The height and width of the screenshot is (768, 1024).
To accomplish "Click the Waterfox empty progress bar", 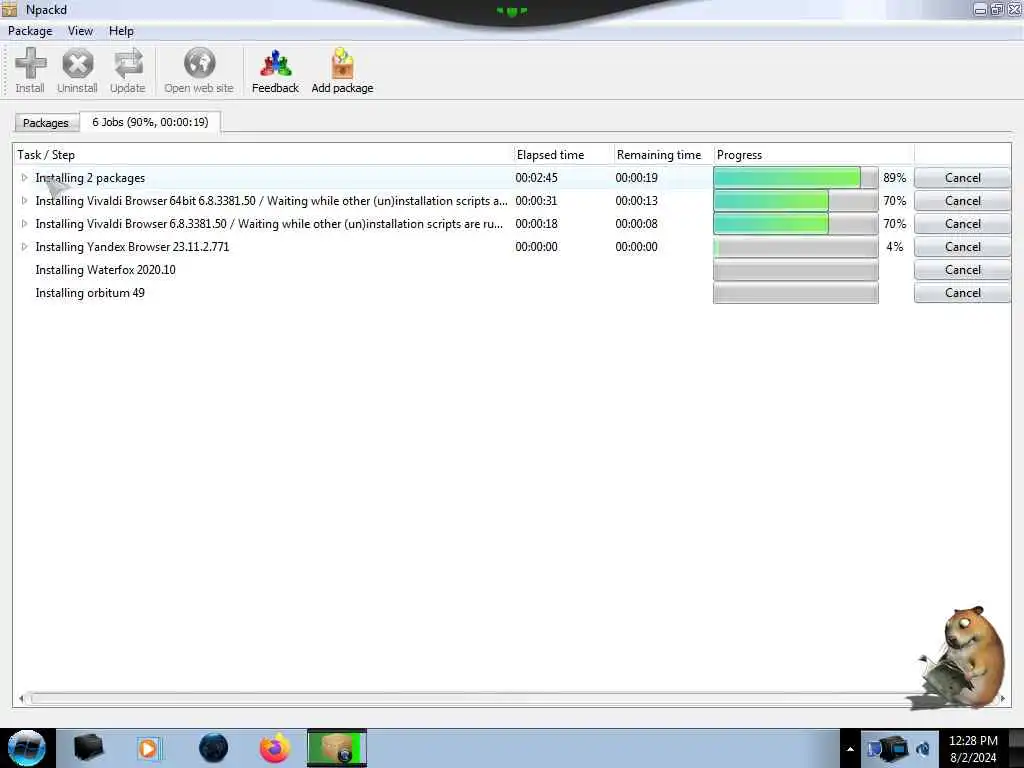I will [x=795, y=270].
